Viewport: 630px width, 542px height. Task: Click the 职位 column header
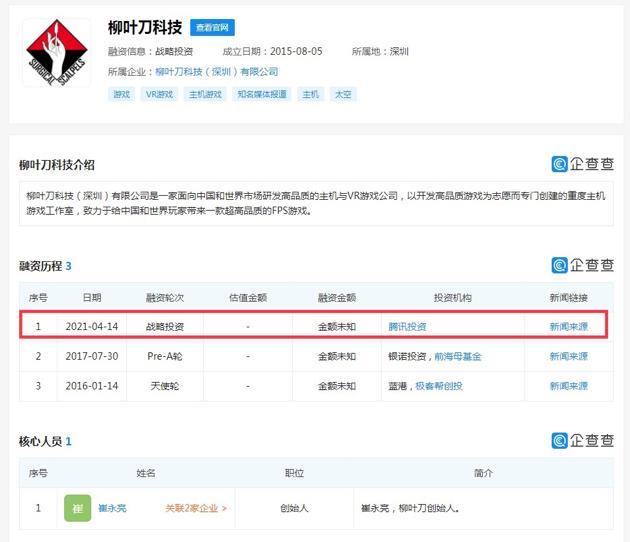click(294, 473)
